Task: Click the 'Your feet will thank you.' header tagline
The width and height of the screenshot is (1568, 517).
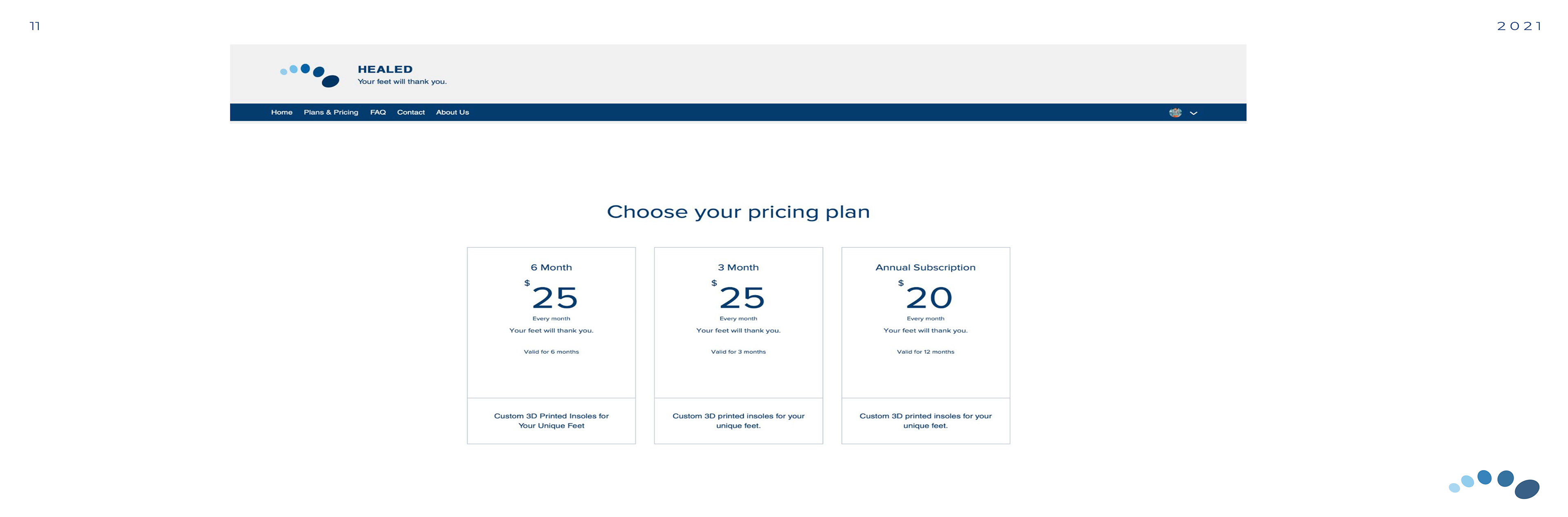Action: click(x=402, y=82)
